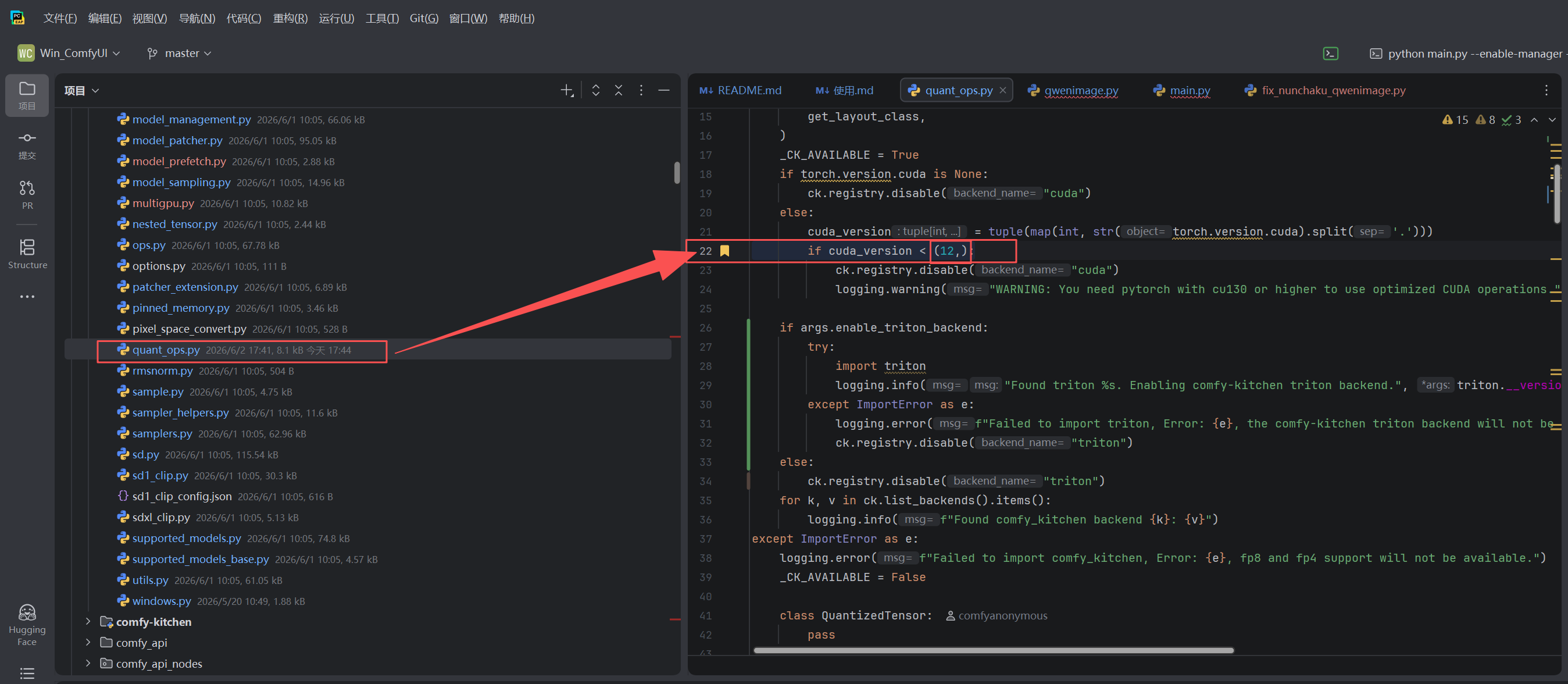Open the Win_ComfyUI project dropdown

(x=69, y=54)
